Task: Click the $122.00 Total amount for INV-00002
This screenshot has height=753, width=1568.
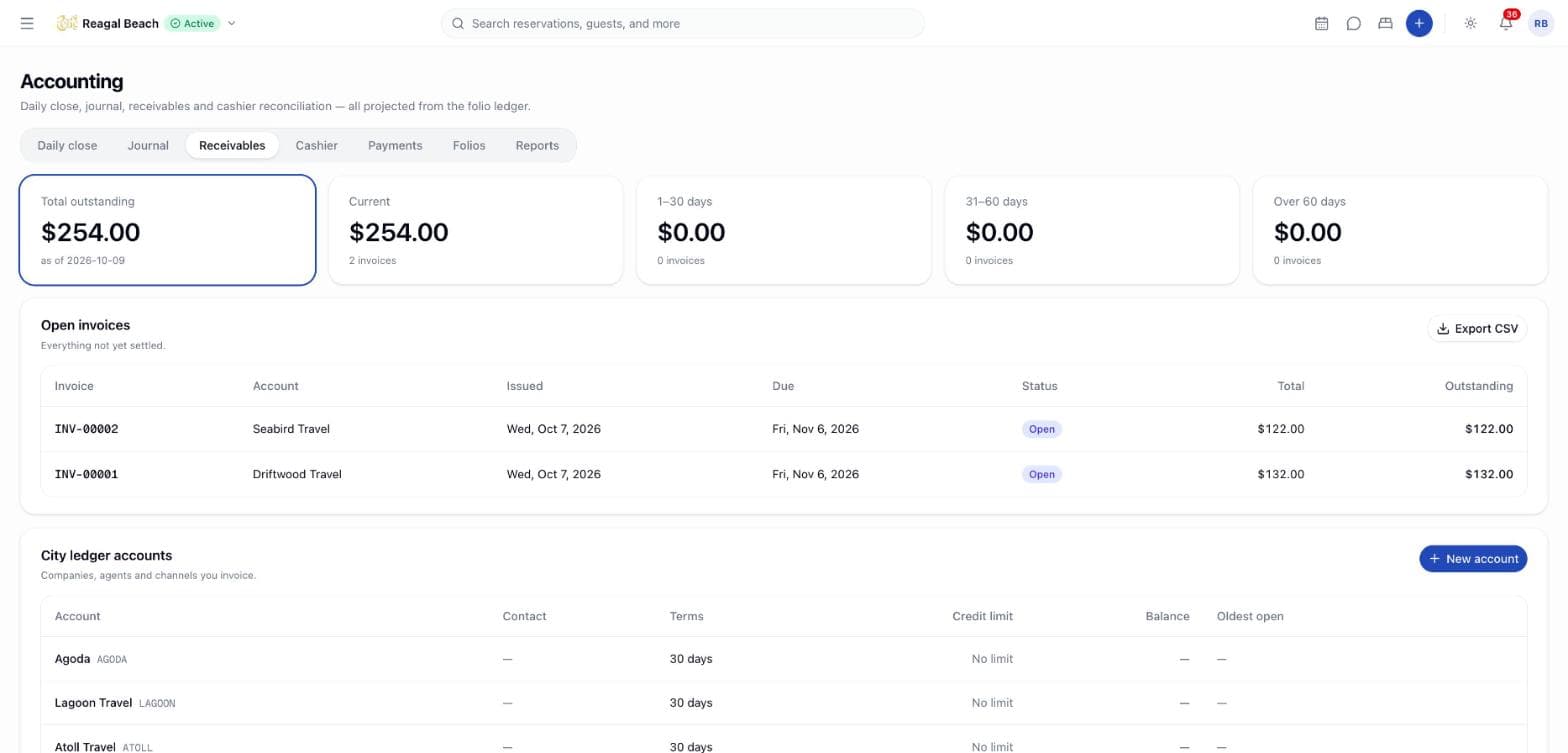Action: point(1280,429)
